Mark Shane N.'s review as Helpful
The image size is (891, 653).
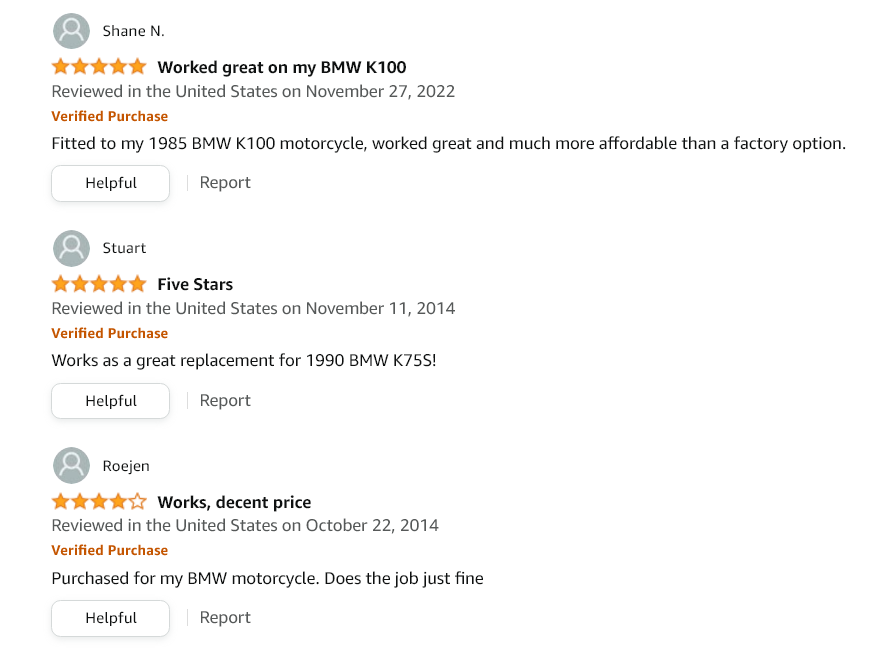coord(110,183)
